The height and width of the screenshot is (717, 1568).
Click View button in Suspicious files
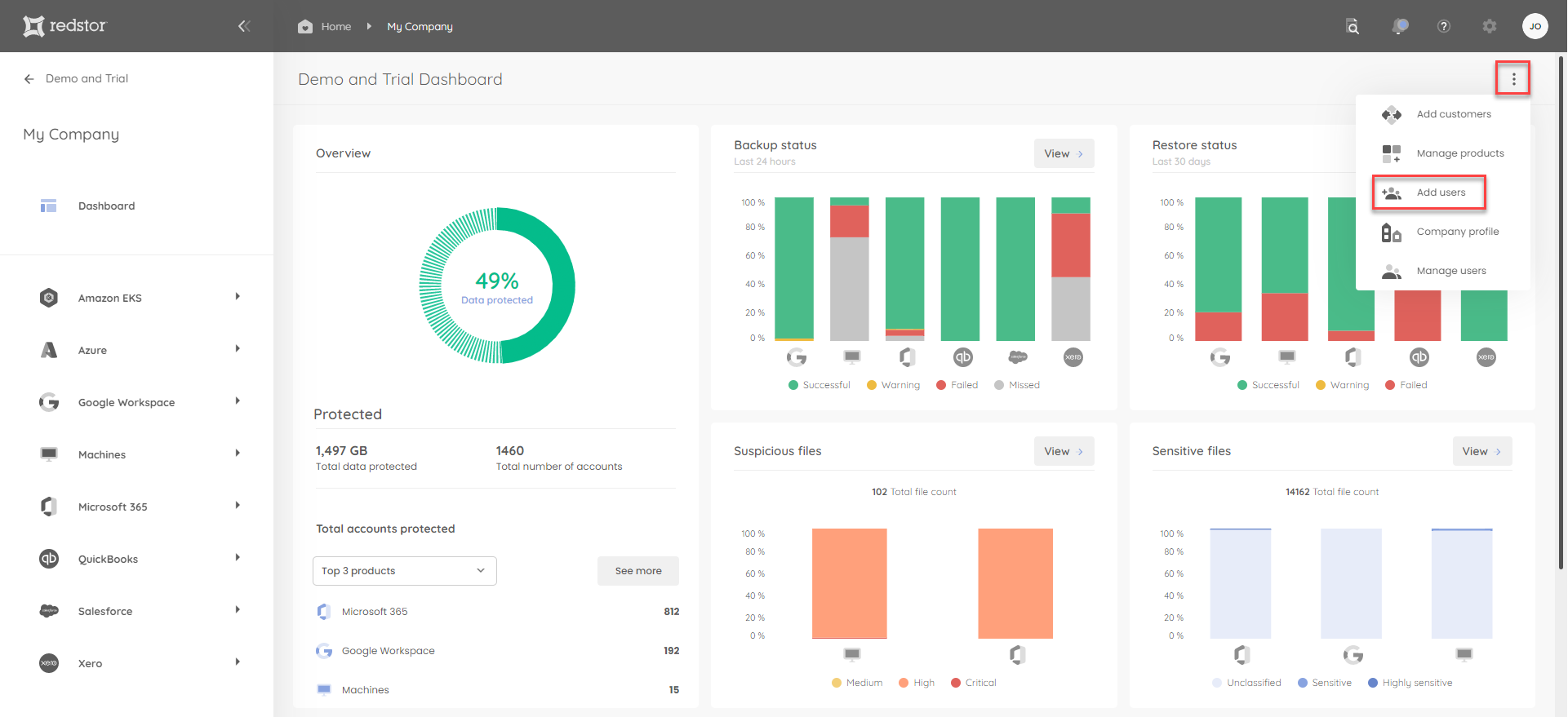click(x=1064, y=451)
